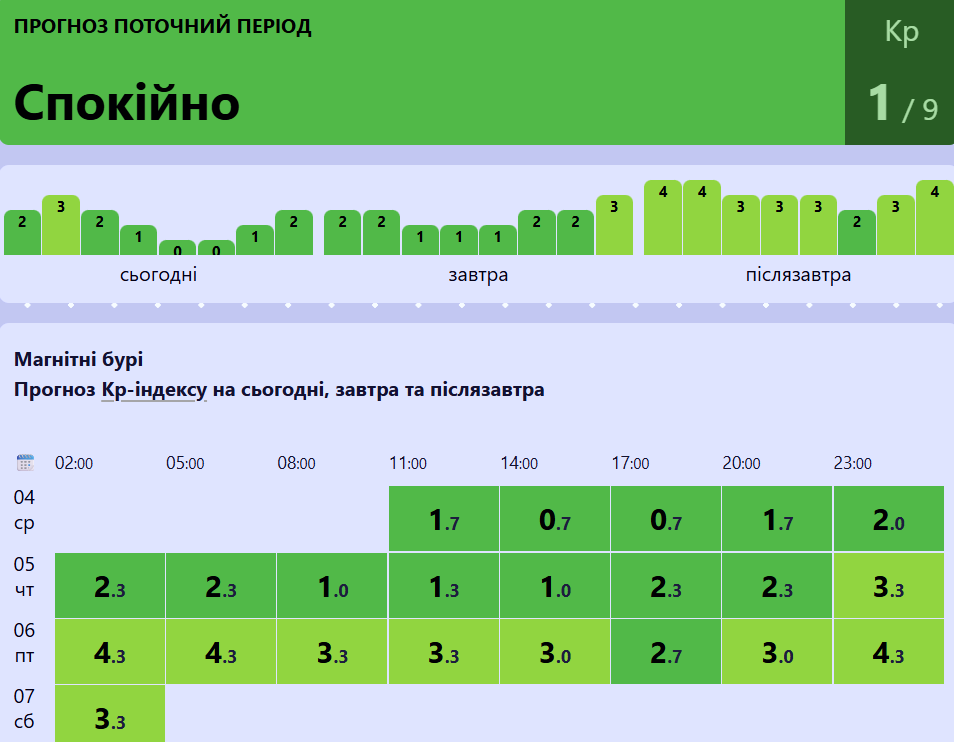954x742 pixels.
Task: Click the 06 пт row label
Action: coord(25,642)
